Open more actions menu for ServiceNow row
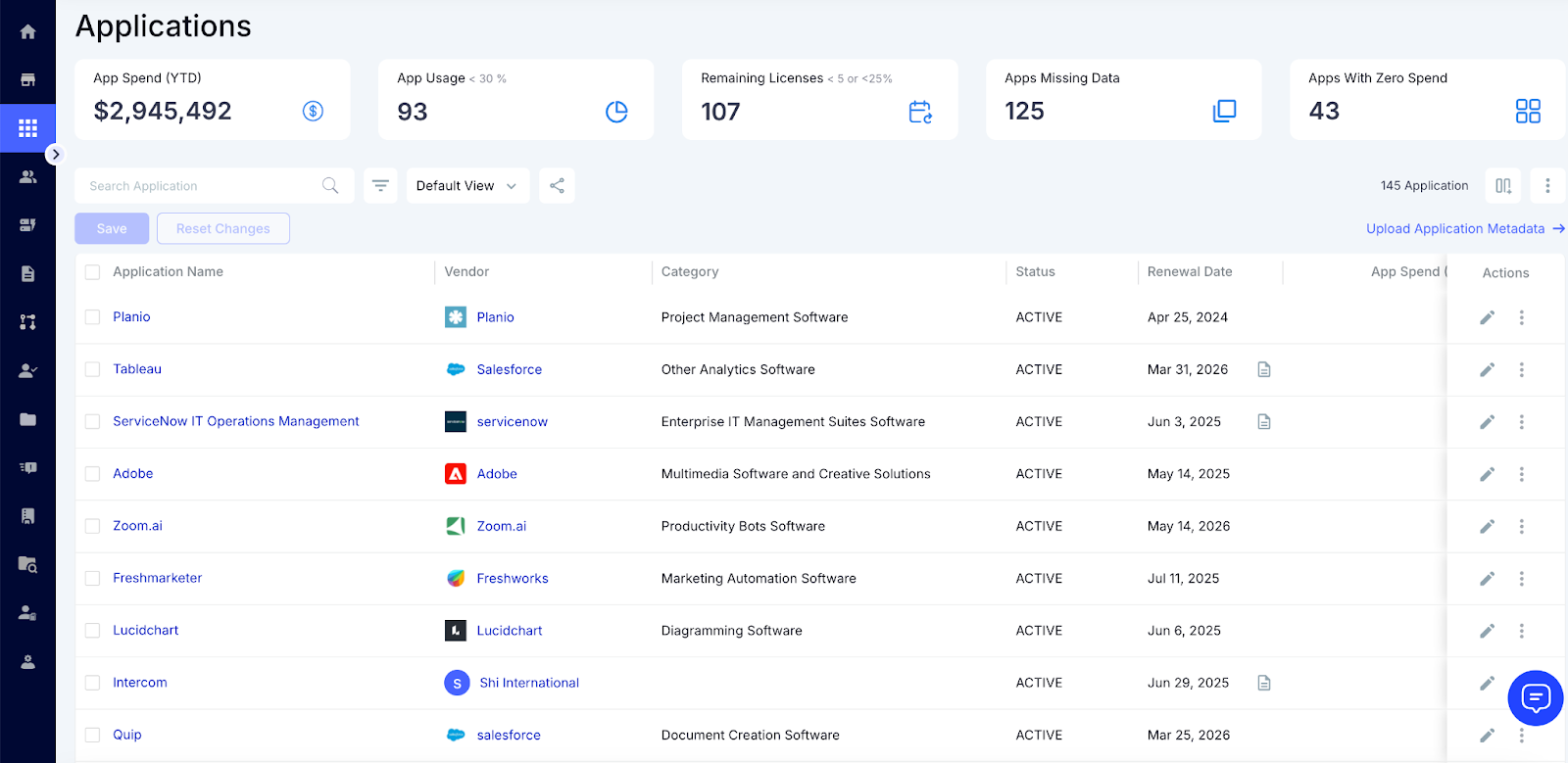Image resolution: width=1568 pixels, height=763 pixels. tap(1521, 422)
